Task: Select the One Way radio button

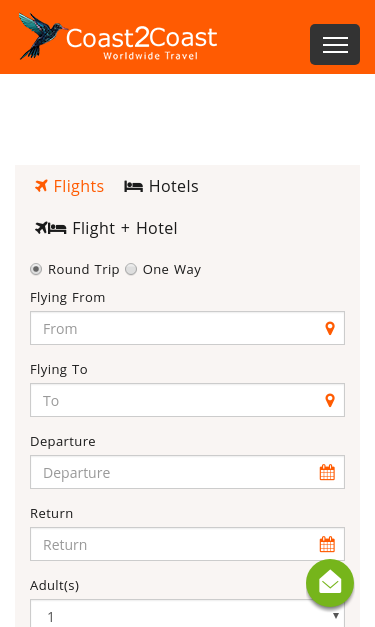Action: coord(131,269)
